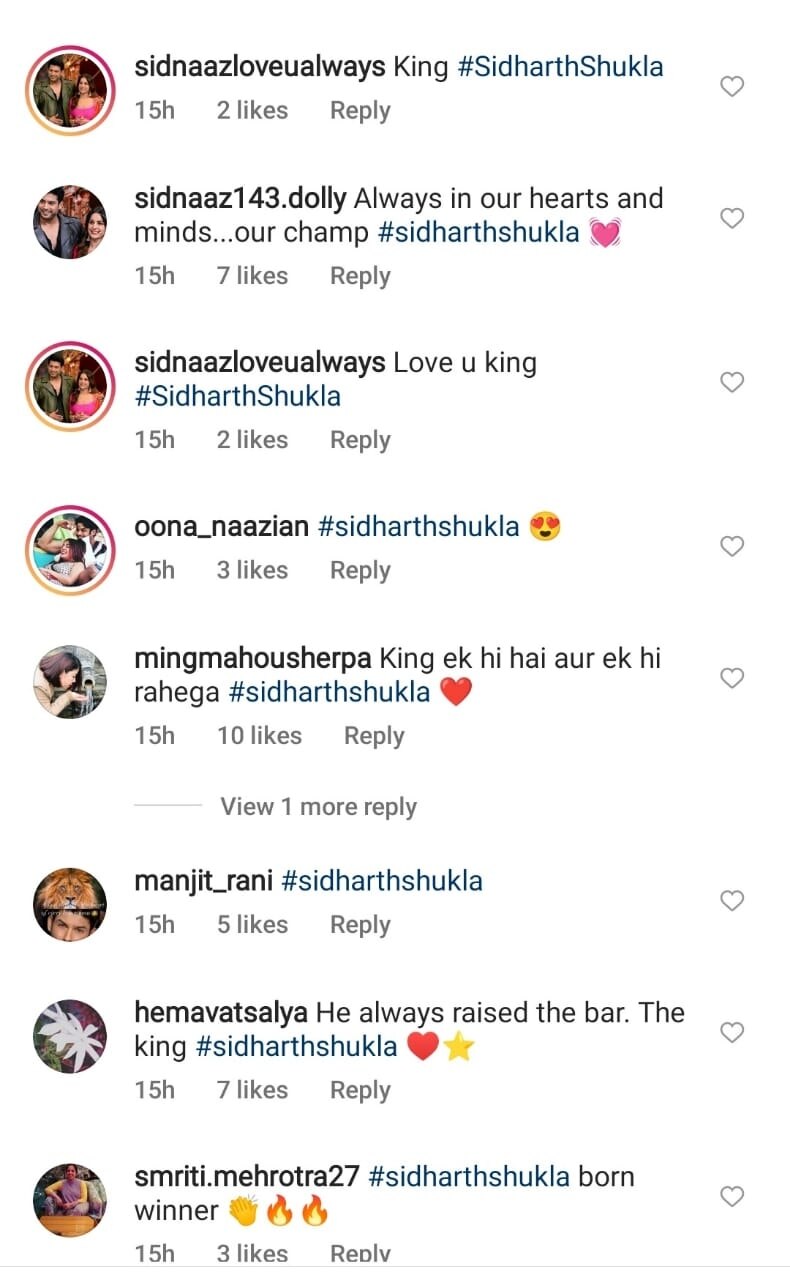Image resolution: width=790 pixels, height=1280 pixels.
Task: Reply to sidnaaz143.dolly's comment
Action: pyautogui.click(x=360, y=276)
